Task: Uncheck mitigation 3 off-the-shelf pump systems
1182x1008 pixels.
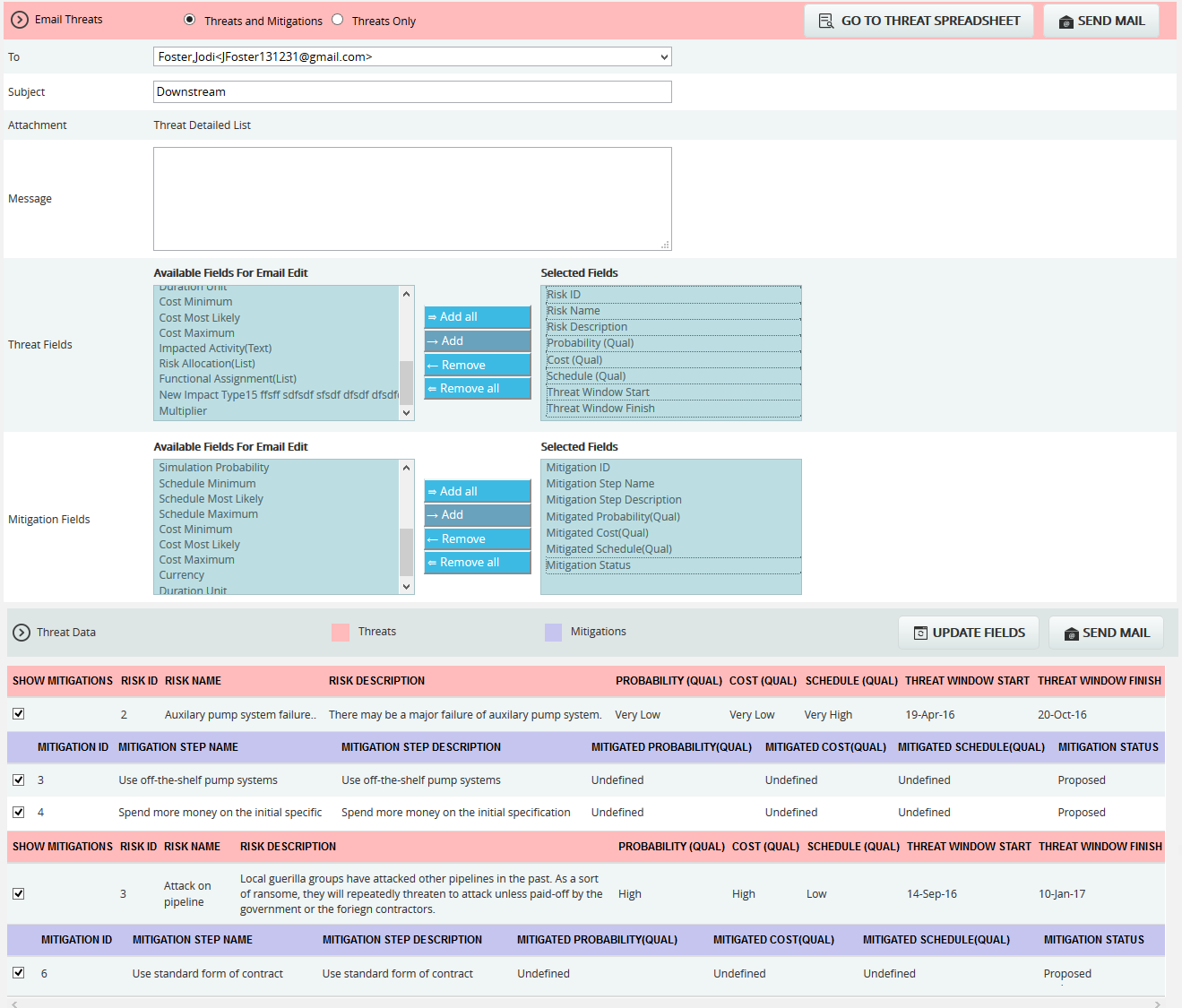Action: coord(19,780)
